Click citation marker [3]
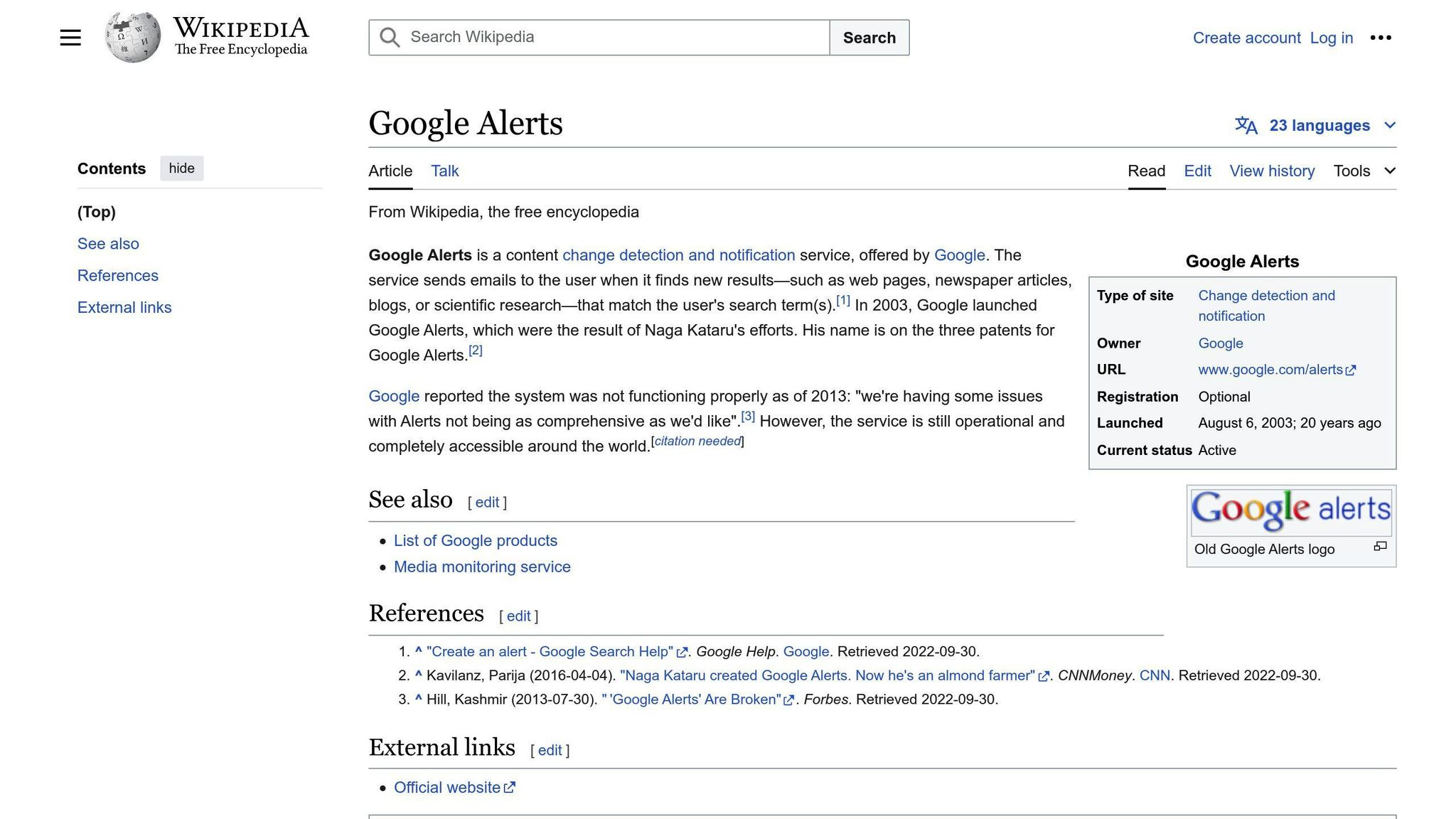The height and width of the screenshot is (819, 1456). coord(748,416)
